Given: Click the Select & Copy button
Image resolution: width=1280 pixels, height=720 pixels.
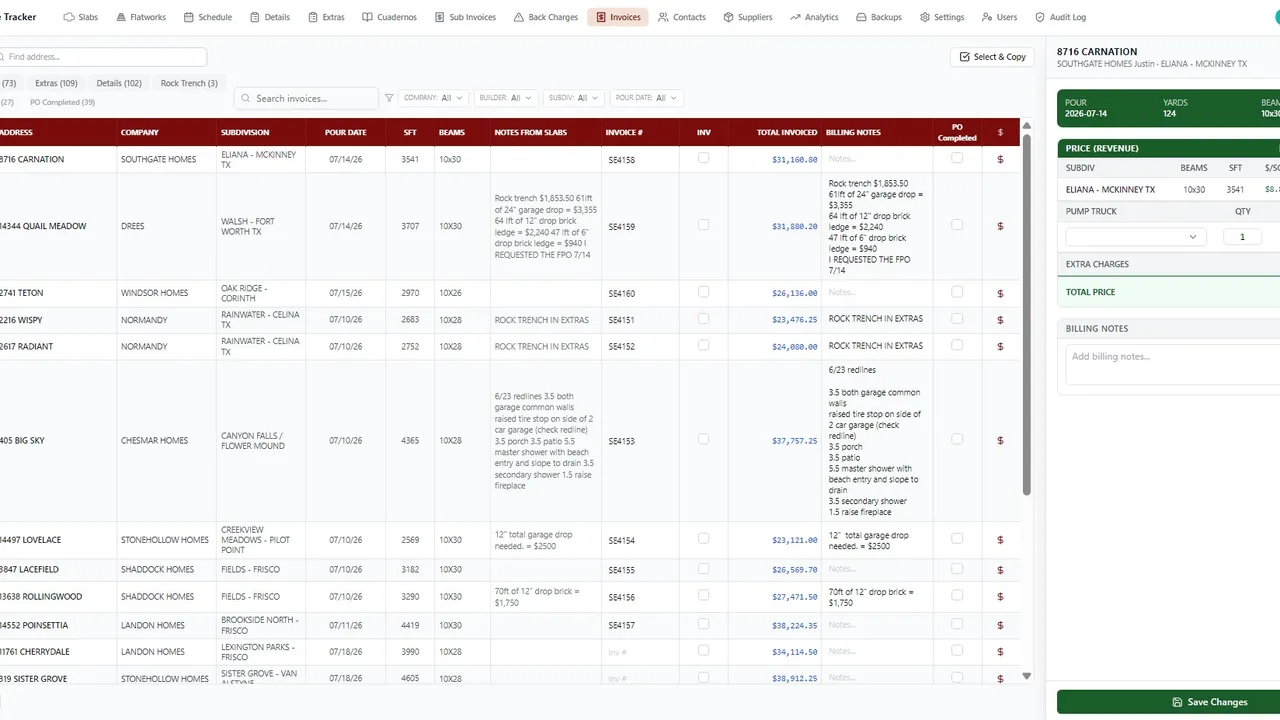Looking at the screenshot, I should 993,57.
